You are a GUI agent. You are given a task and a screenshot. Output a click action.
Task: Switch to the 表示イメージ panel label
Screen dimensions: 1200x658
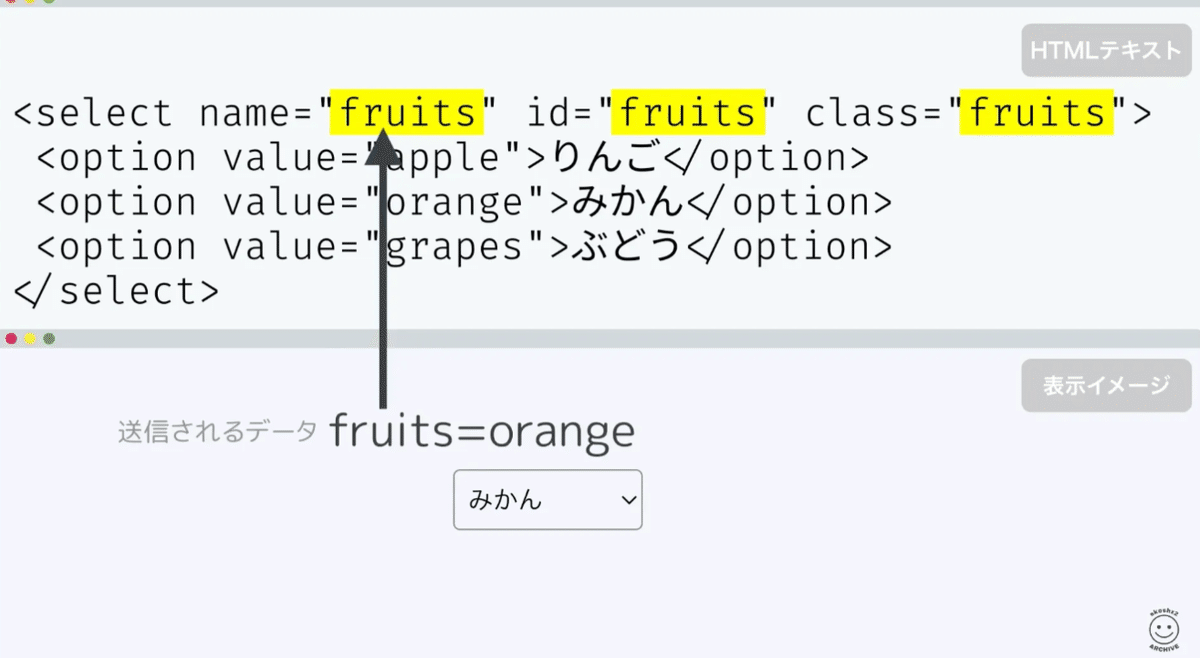(1105, 385)
